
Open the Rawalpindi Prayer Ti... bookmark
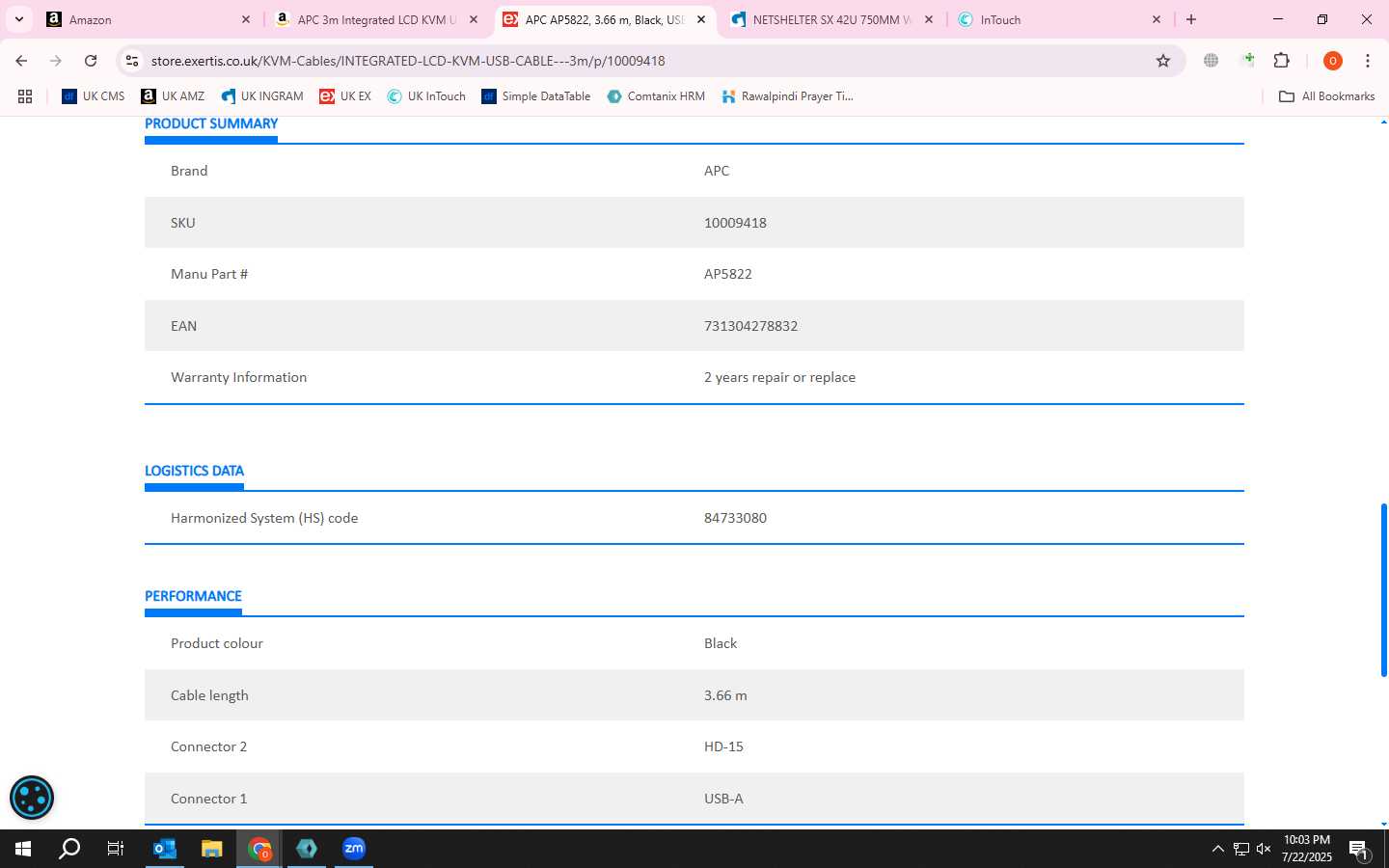(x=788, y=96)
